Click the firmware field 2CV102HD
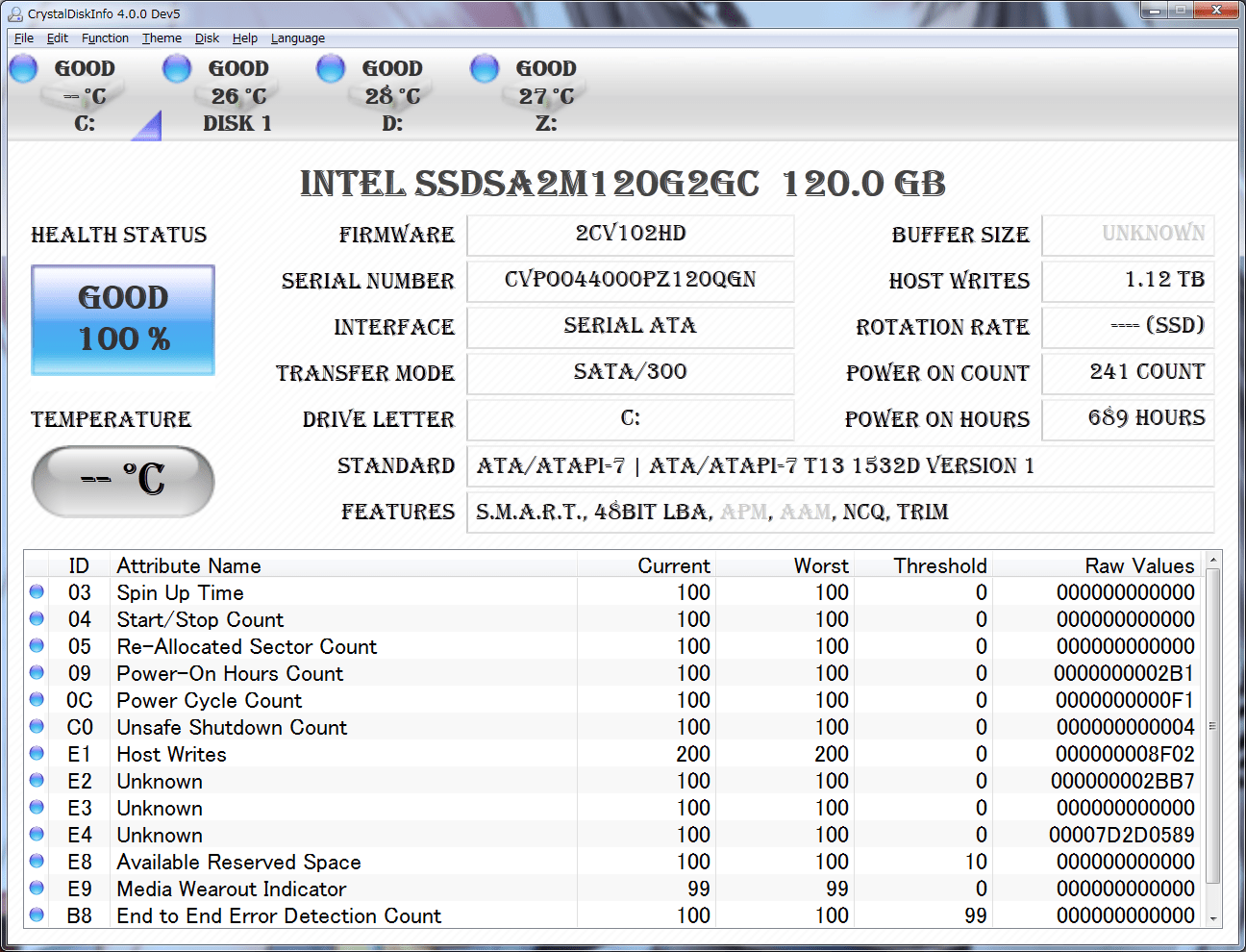1246x952 pixels. click(x=631, y=235)
